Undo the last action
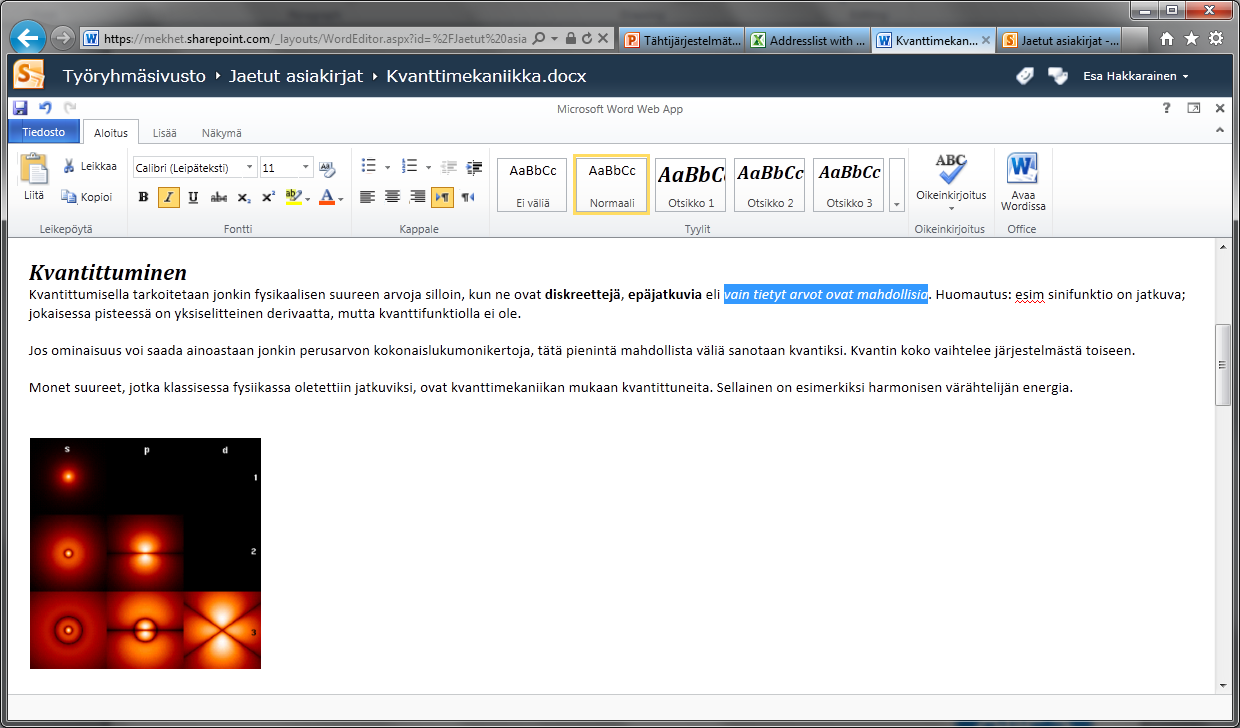Viewport: 1240px width, 728px height. click(x=45, y=108)
